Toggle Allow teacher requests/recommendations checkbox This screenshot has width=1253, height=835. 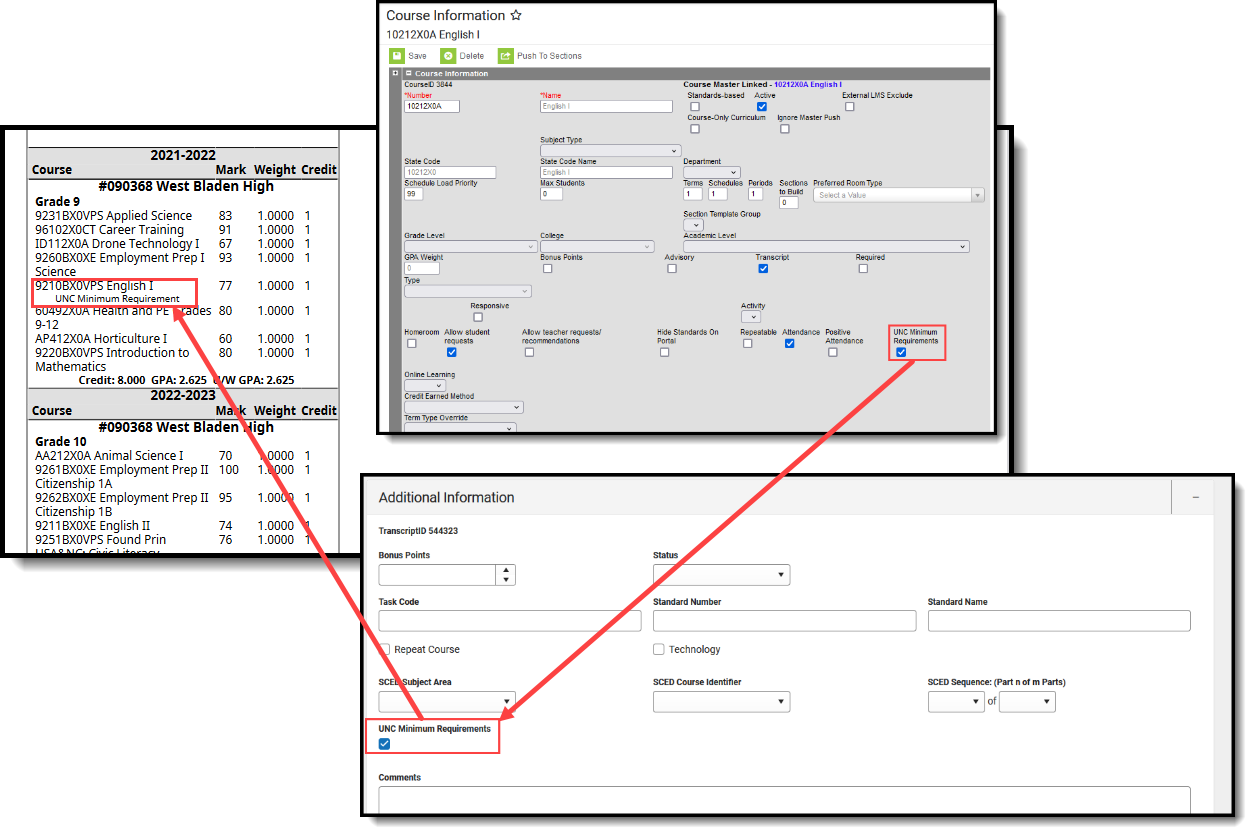(x=529, y=352)
